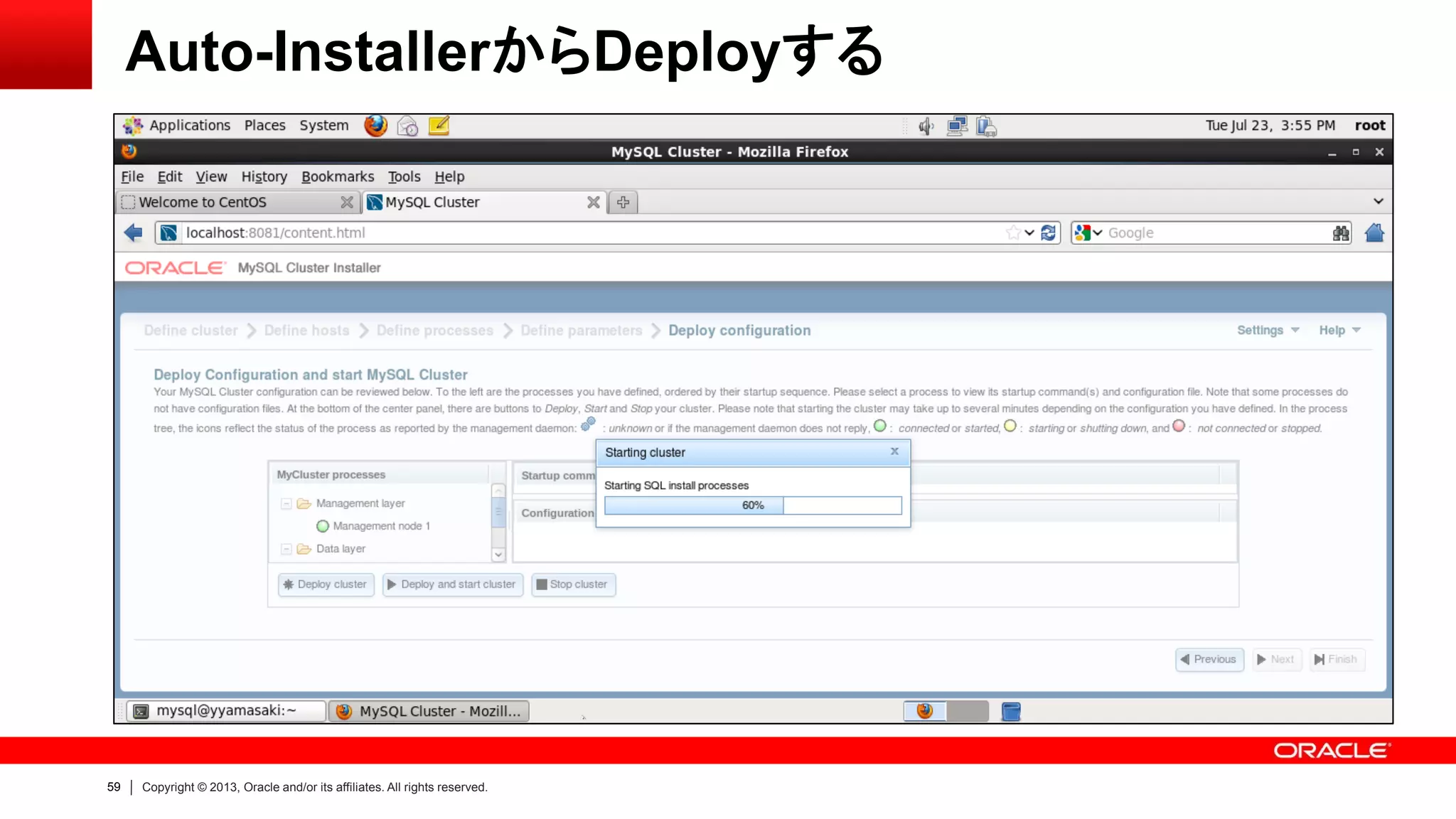Open the notes launcher icon in panel

click(439, 126)
